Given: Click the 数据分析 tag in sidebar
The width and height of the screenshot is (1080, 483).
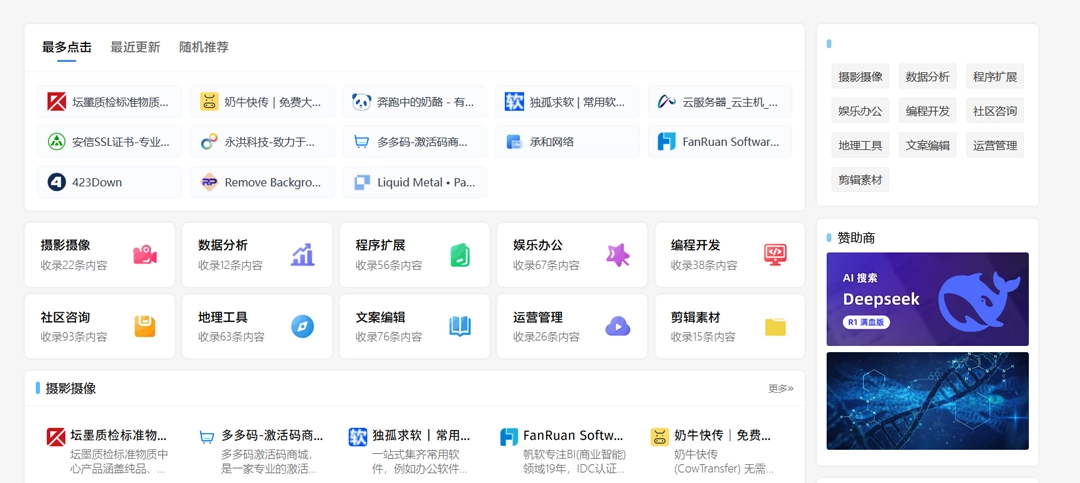Looking at the screenshot, I should (927, 76).
